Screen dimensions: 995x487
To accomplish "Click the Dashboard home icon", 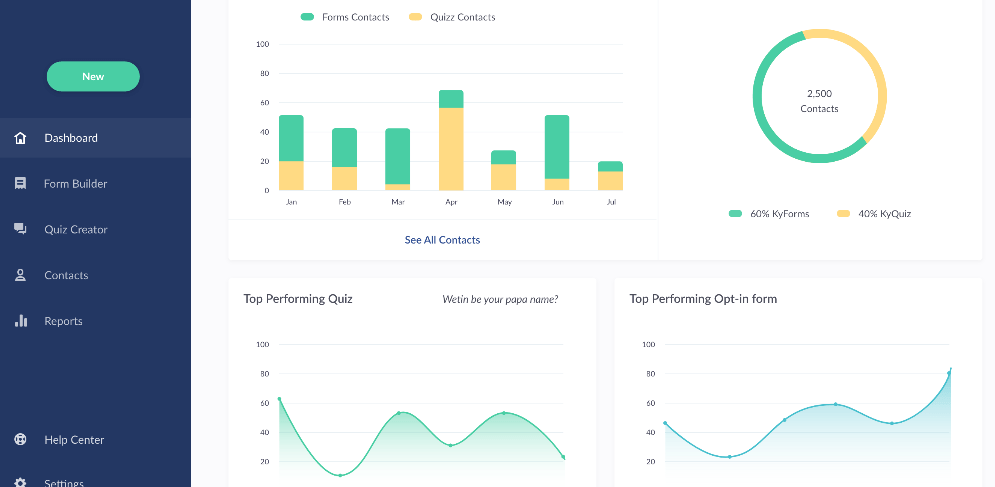I will (x=20, y=138).
